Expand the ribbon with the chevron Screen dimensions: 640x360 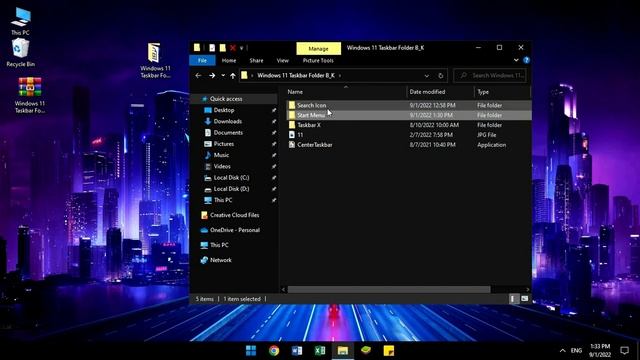(516, 60)
